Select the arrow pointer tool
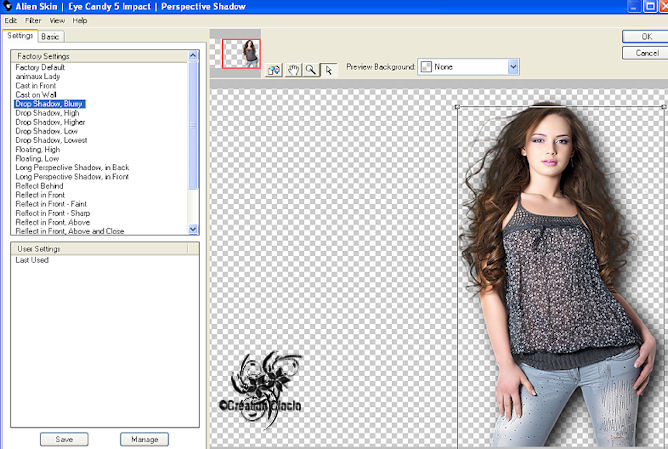The height and width of the screenshot is (449, 668). click(x=327, y=70)
